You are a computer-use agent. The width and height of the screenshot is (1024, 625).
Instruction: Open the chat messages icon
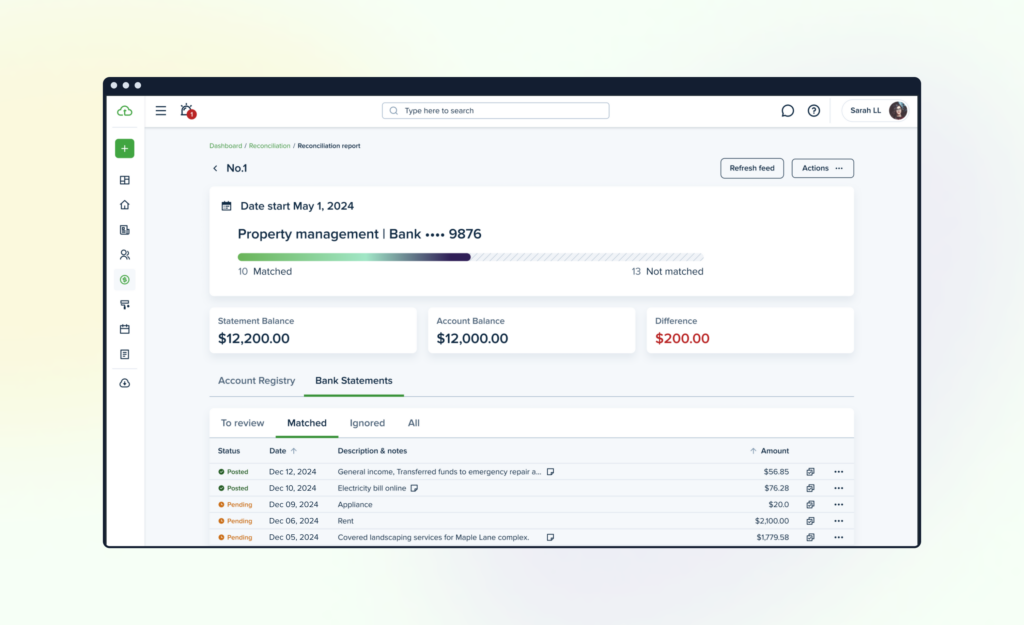click(788, 110)
